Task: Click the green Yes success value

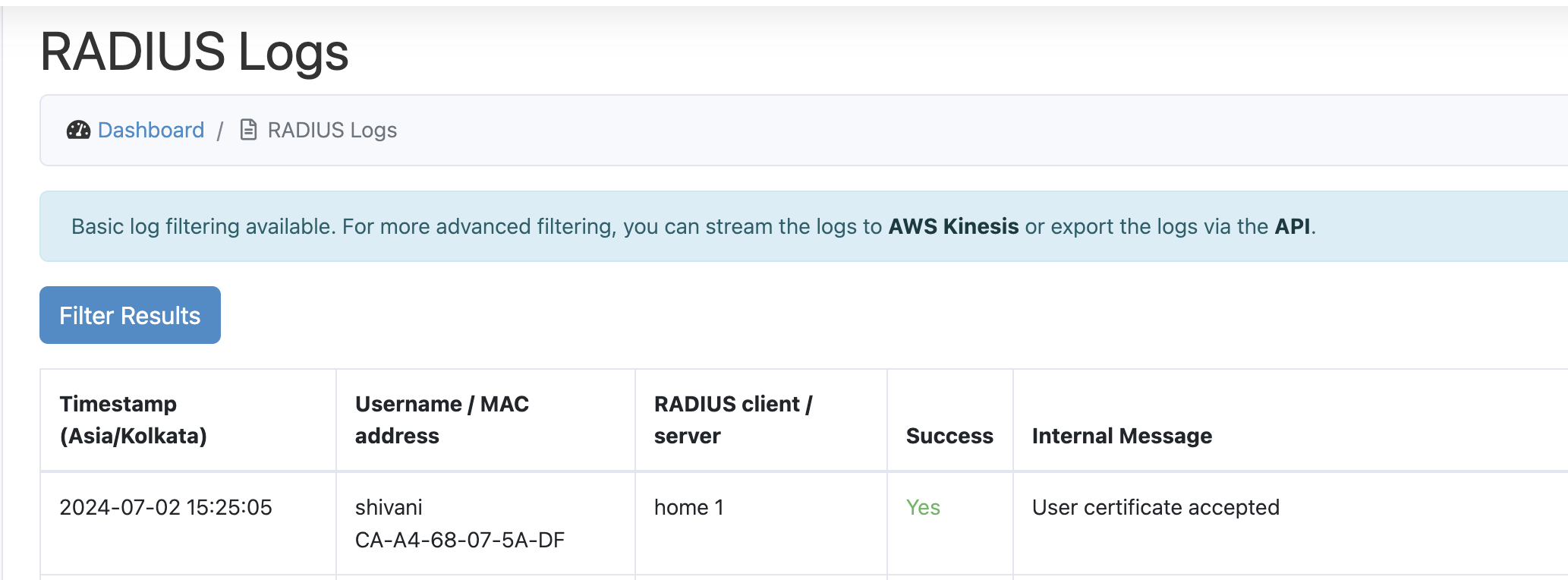Action: pos(923,507)
